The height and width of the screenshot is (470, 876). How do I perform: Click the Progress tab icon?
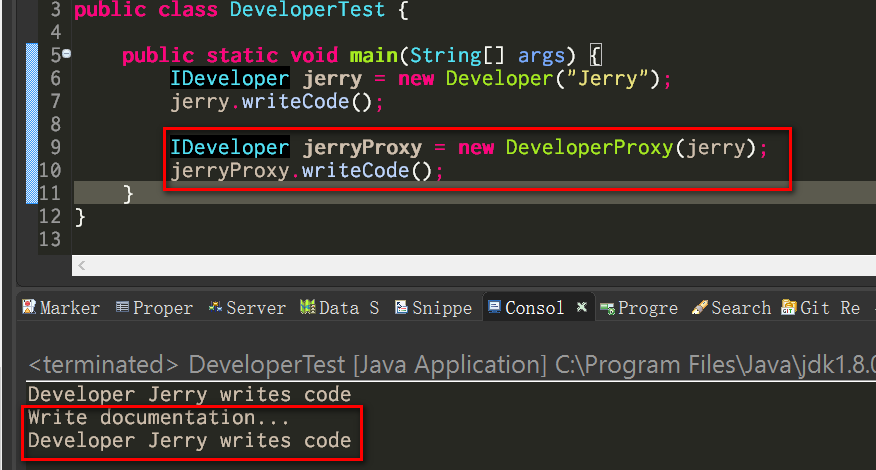(607, 308)
